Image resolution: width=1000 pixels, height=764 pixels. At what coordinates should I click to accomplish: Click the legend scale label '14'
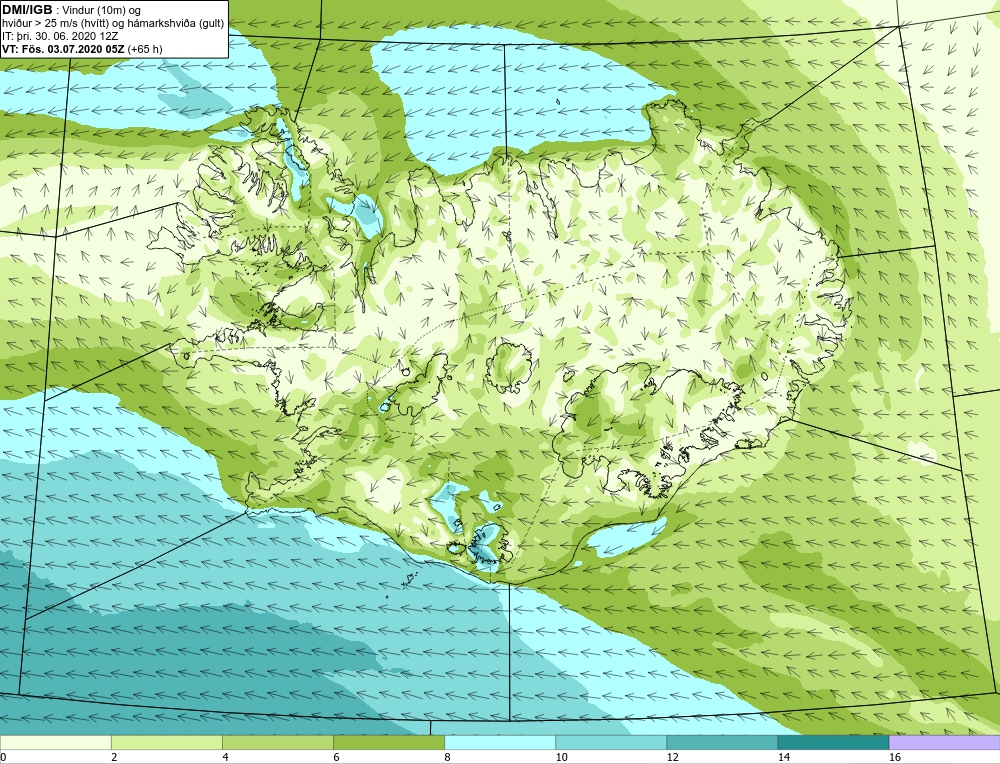tap(783, 758)
